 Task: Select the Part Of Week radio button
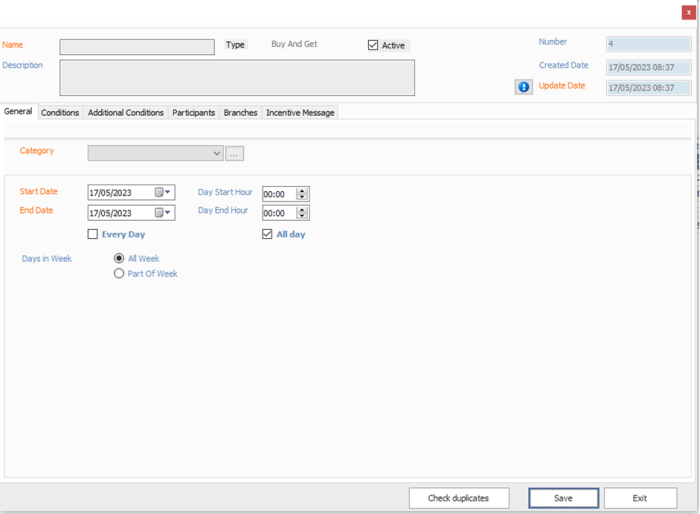pos(119,273)
